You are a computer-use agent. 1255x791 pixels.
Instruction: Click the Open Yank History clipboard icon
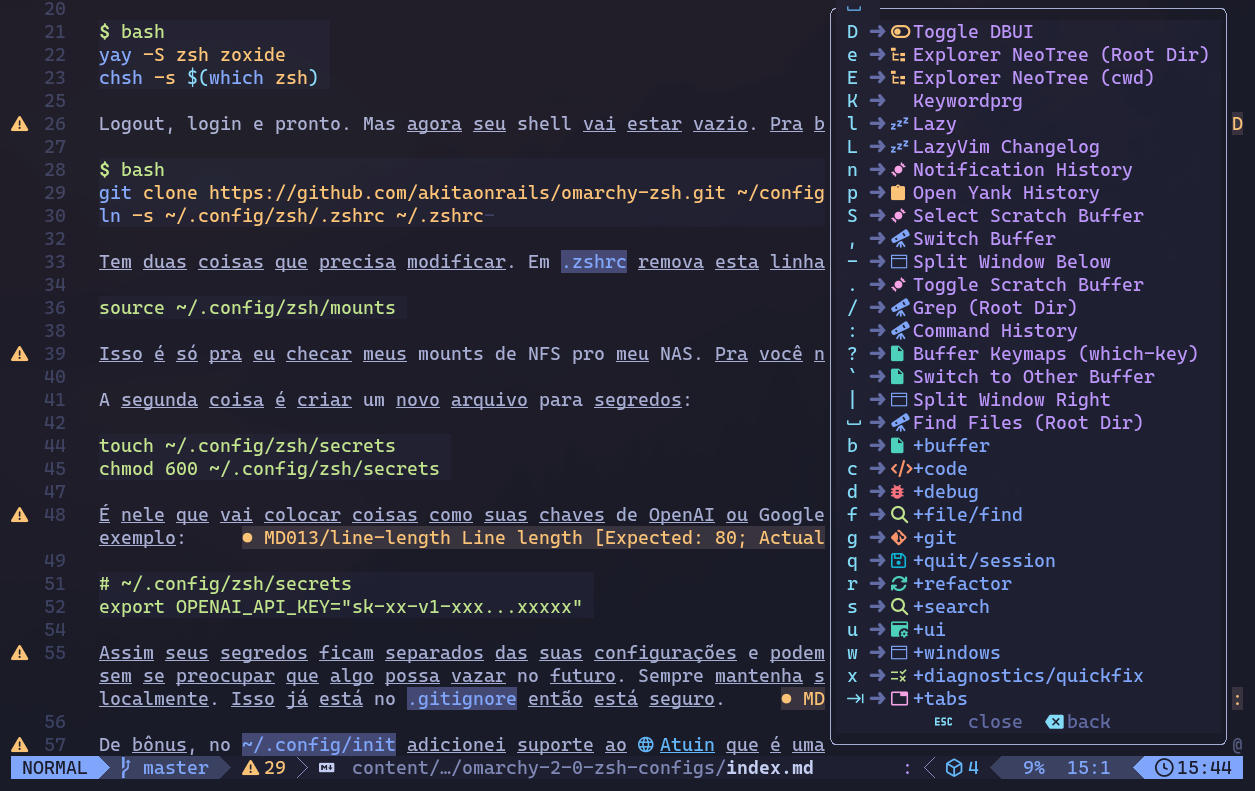pos(899,193)
